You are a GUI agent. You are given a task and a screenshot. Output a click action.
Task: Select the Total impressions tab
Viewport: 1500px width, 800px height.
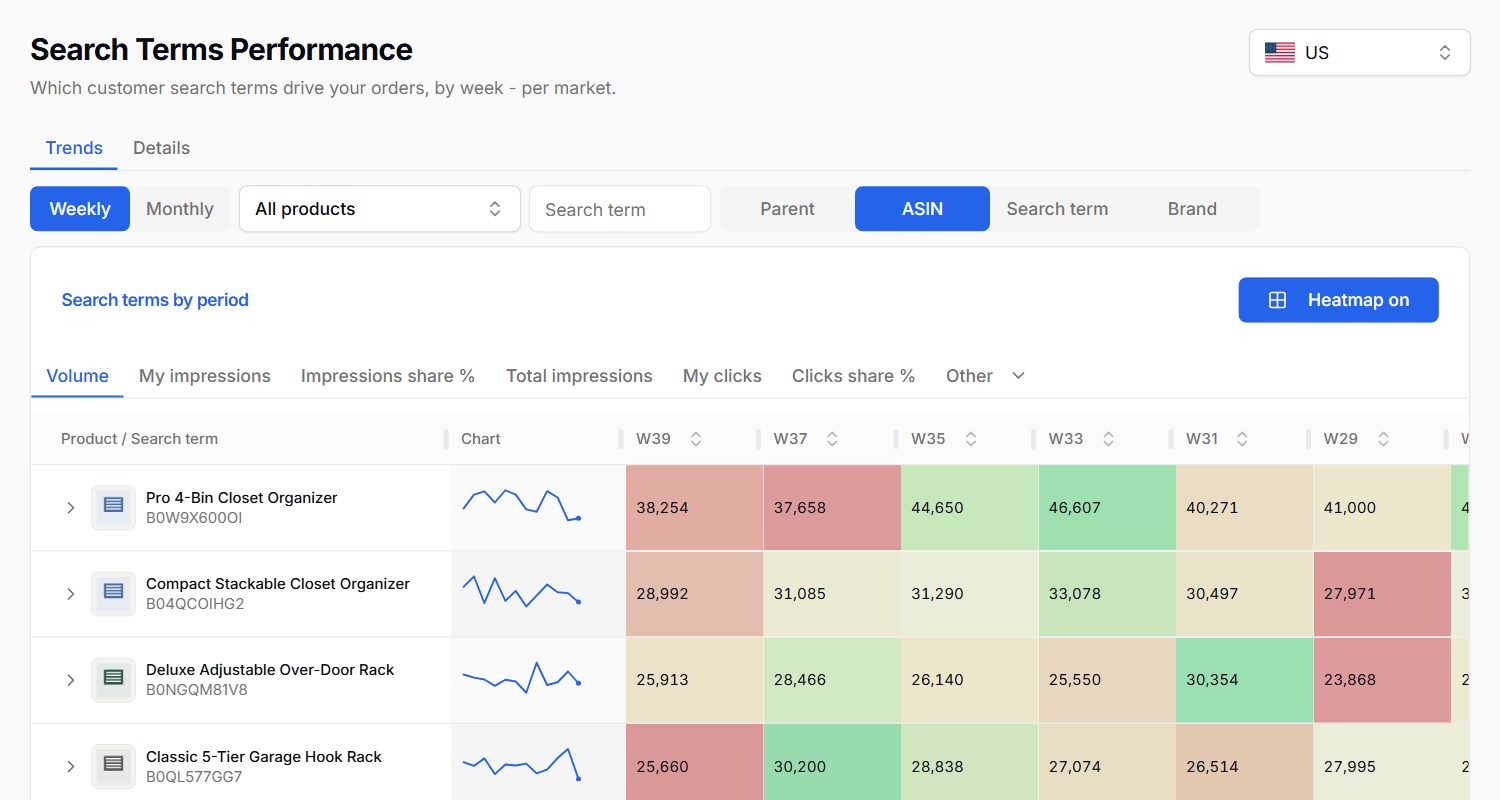[x=579, y=376]
